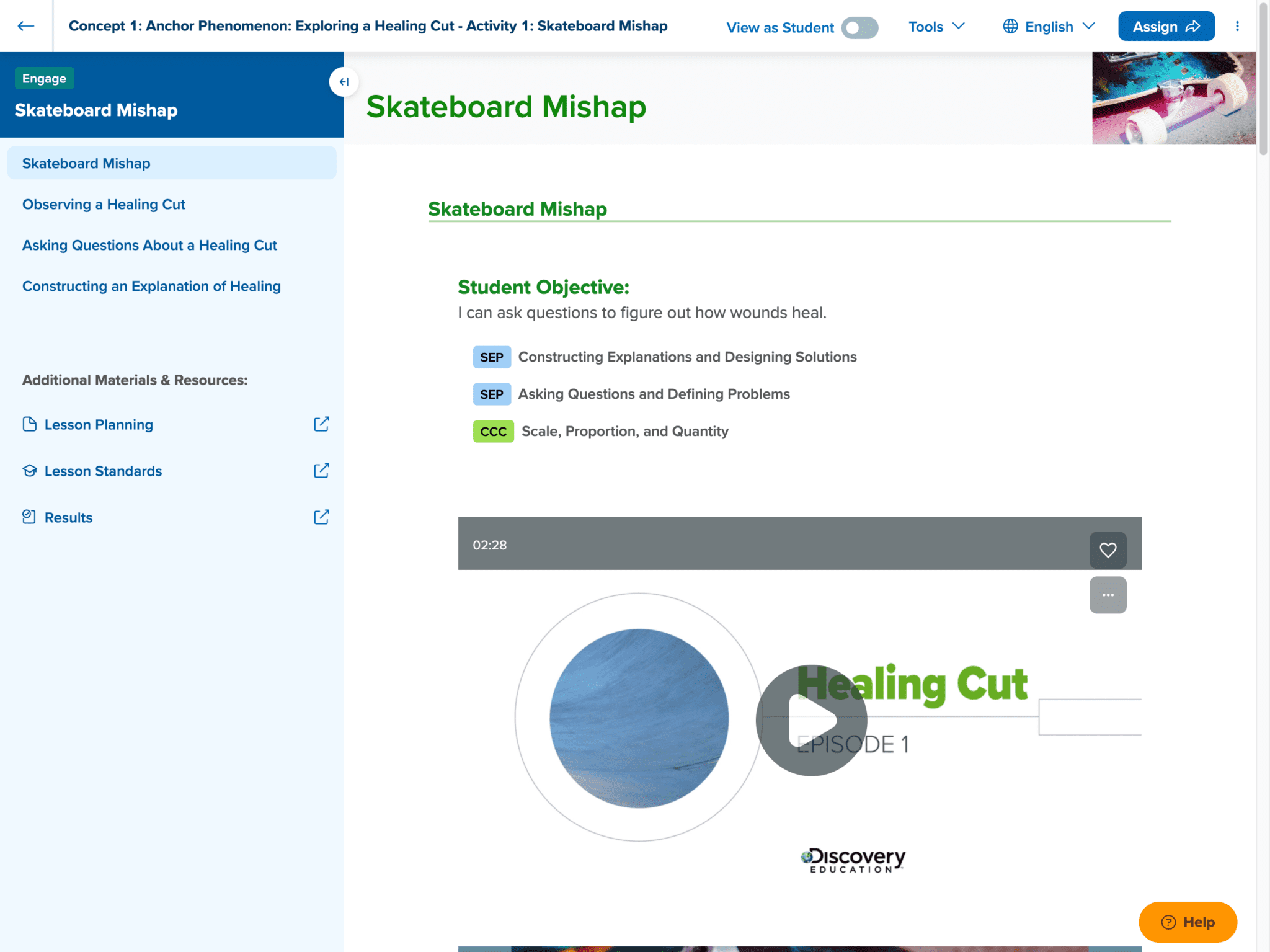Image resolution: width=1270 pixels, height=952 pixels.
Task: Open the vertical three-dot menu
Action: (1237, 26)
